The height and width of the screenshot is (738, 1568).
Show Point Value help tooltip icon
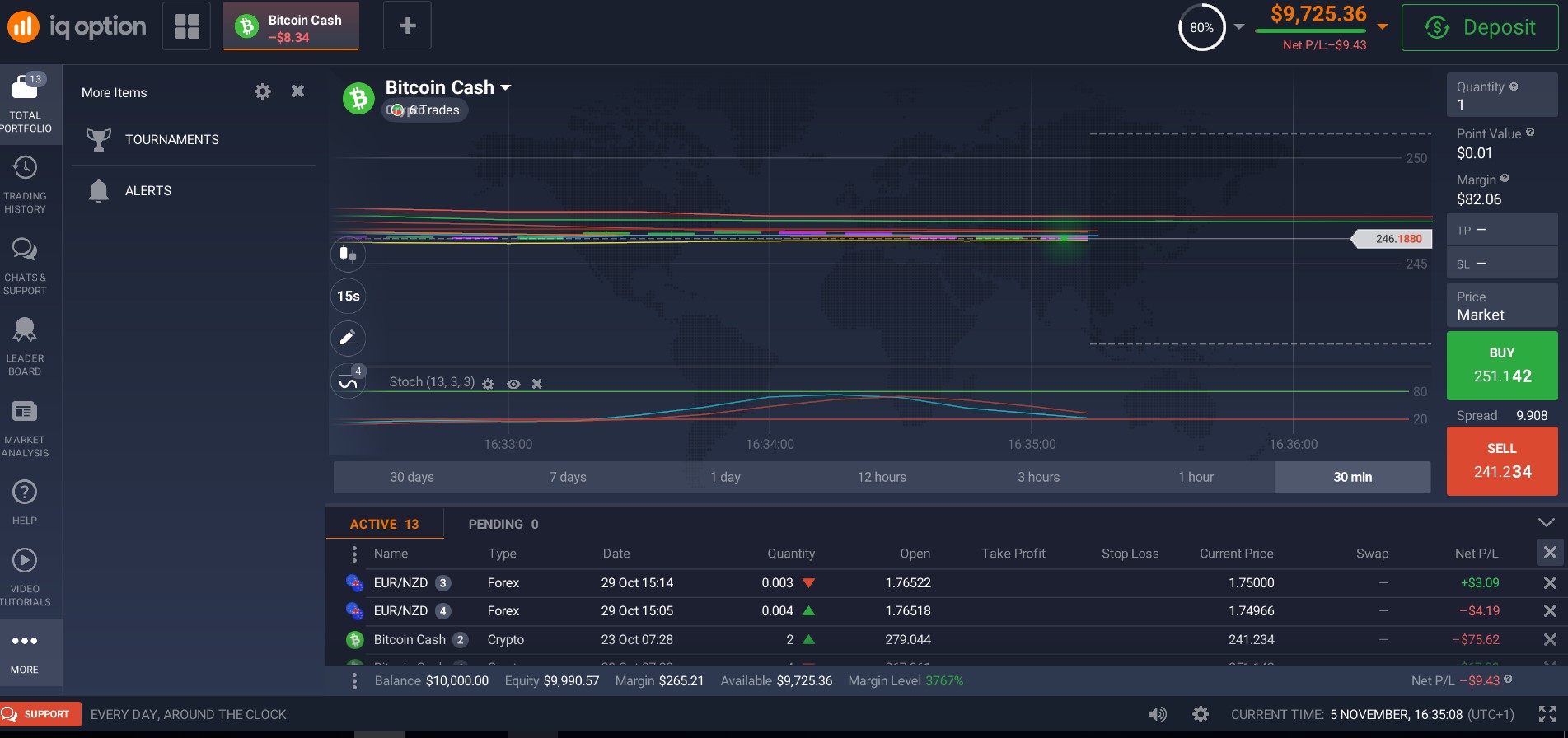(1530, 133)
